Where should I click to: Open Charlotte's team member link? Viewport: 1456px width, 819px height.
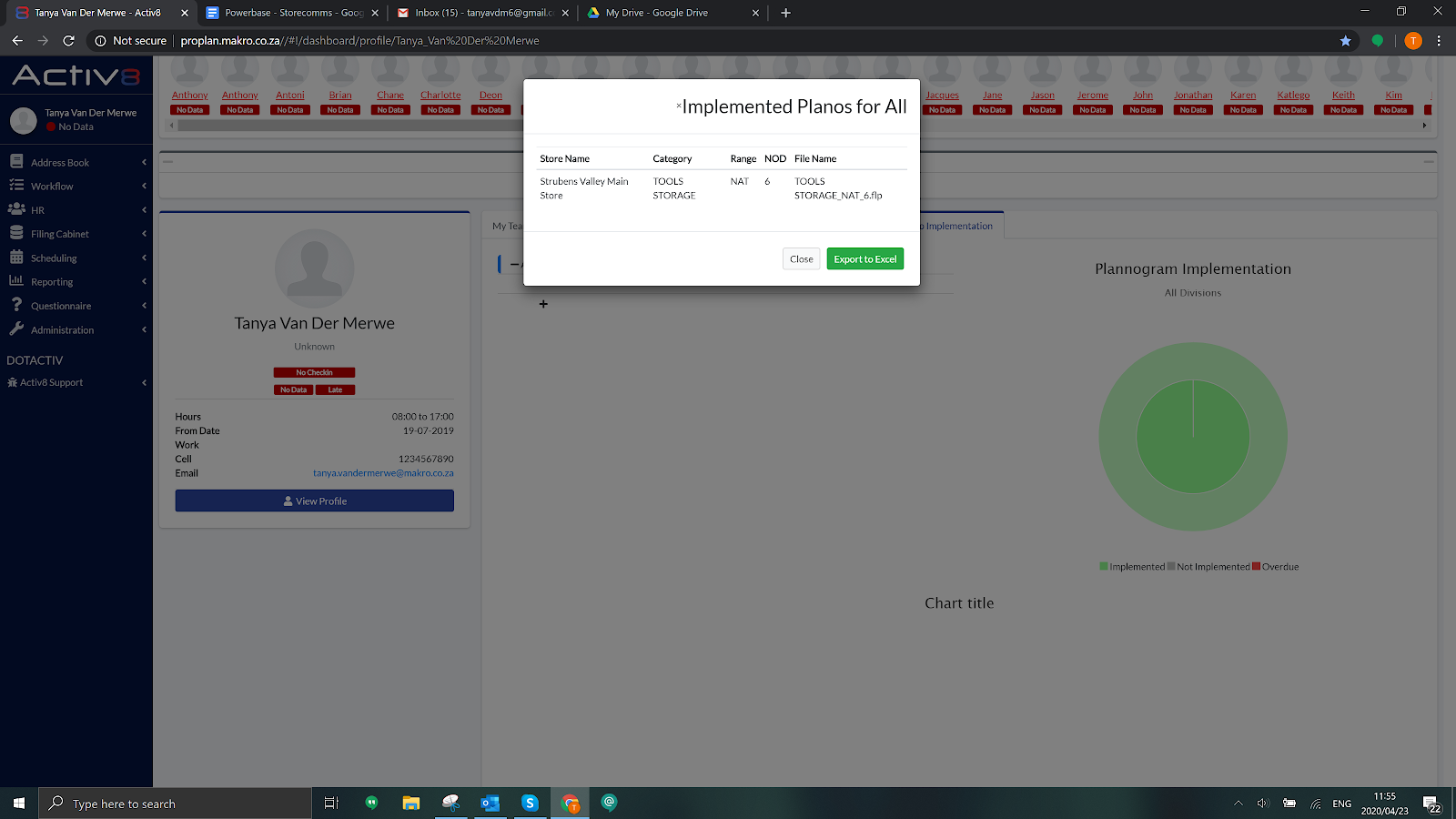click(x=440, y=95)
